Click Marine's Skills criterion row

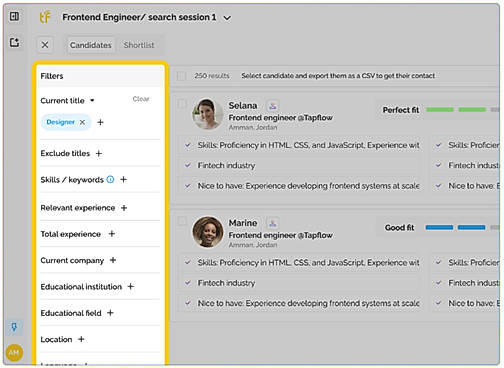pos(301,263)
